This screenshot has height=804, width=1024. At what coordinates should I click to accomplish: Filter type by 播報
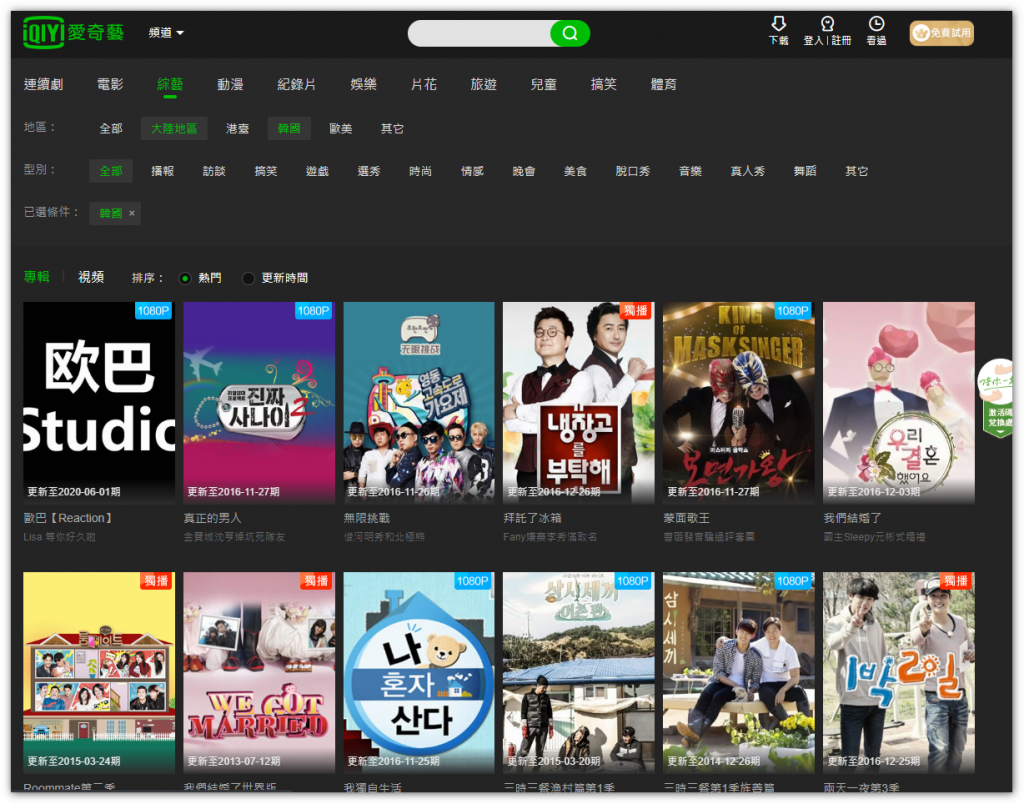(163, 171)
